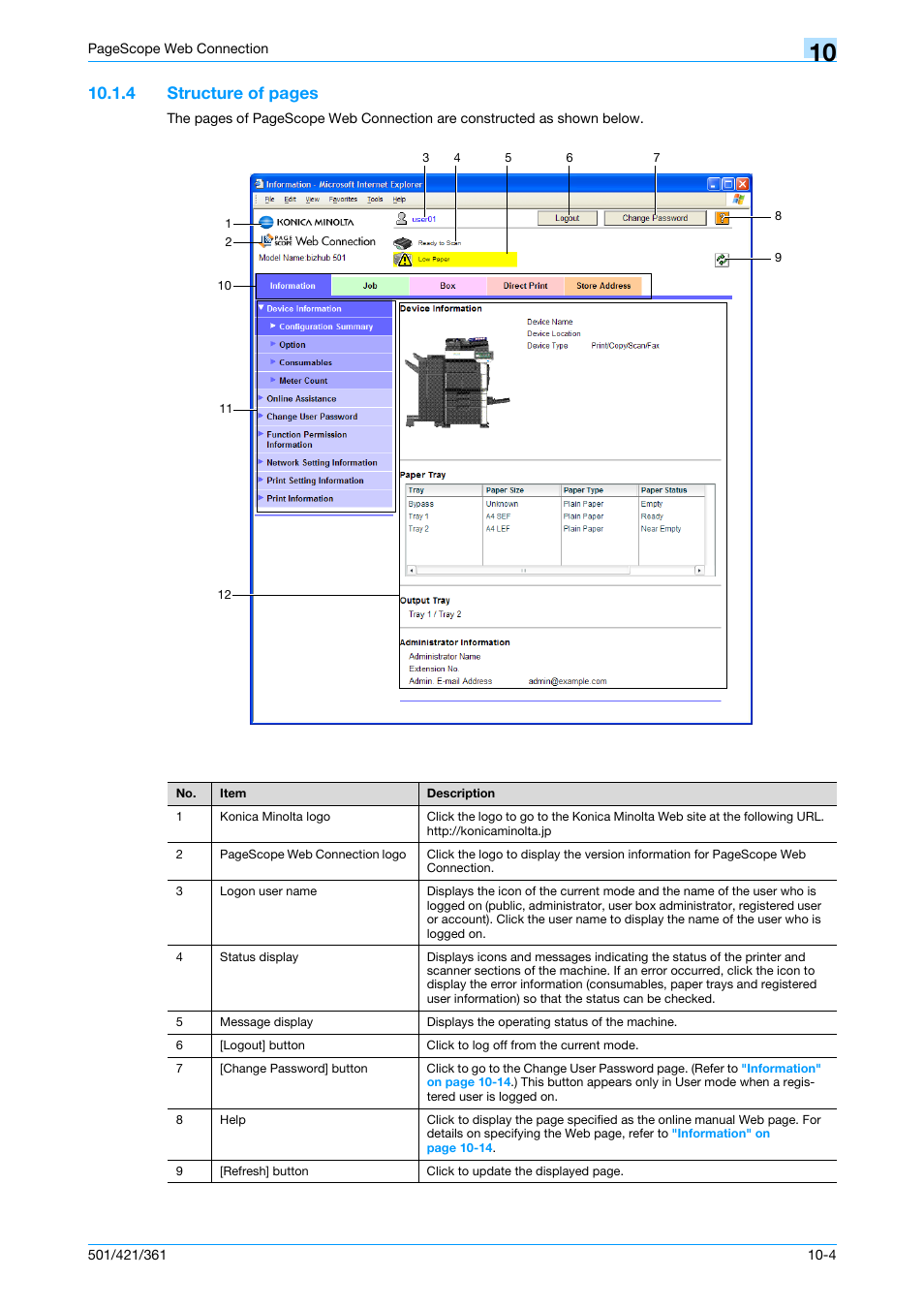Image resolution: width=924 pixels, height=1309 pixels.
Task: Expand Online Assistance in the side menu
Action: pyautogui.click(x=324, y=398)
